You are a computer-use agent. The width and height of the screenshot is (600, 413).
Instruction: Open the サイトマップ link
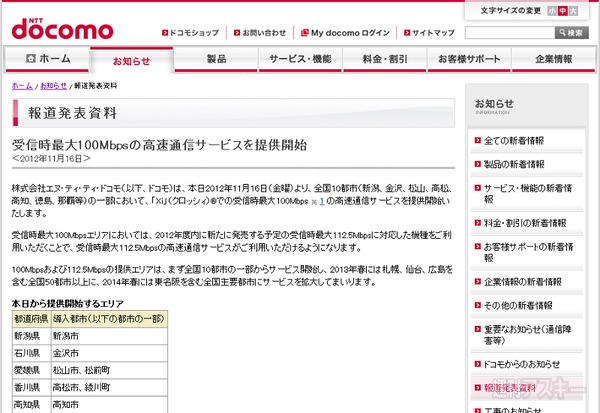click(433, 33)
